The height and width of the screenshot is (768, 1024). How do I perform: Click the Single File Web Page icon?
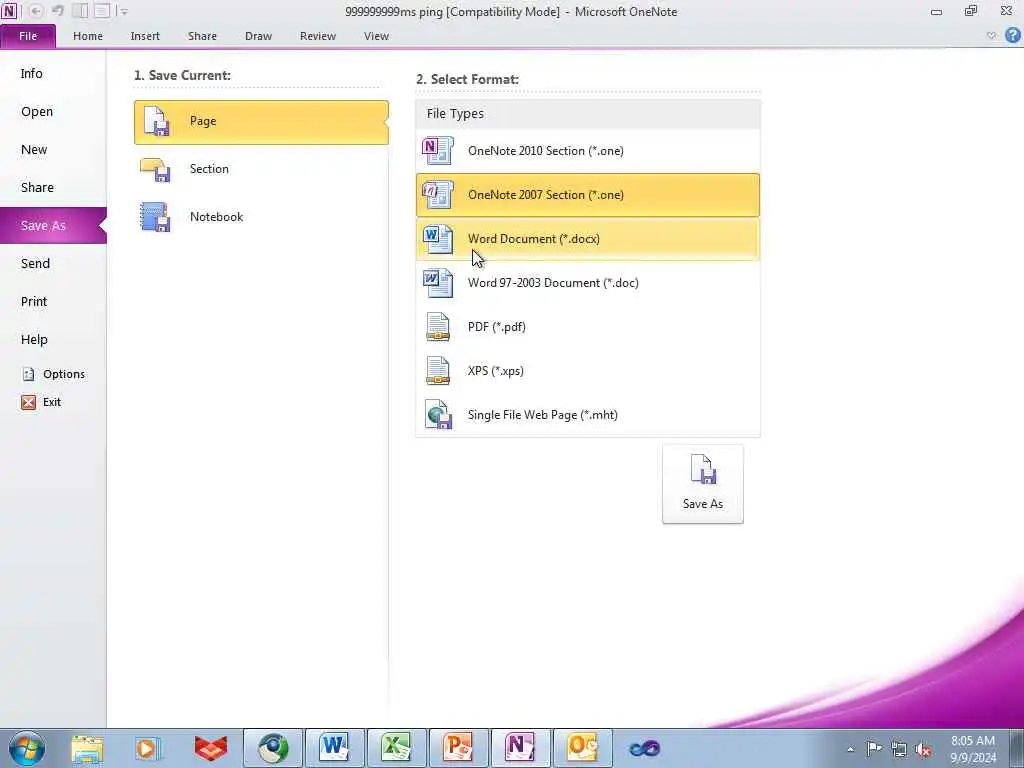pos(438,415)
